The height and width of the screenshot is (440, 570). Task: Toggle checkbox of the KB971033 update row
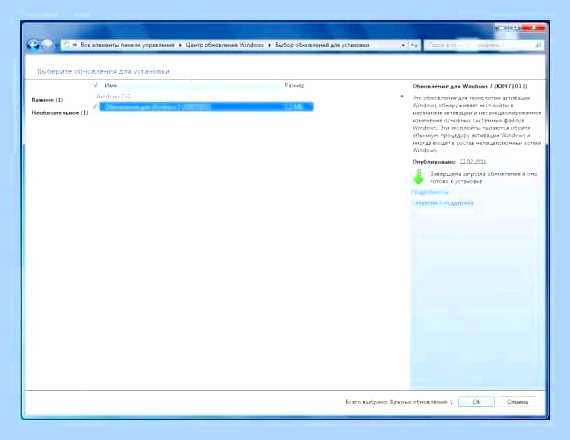pos(95,107)
